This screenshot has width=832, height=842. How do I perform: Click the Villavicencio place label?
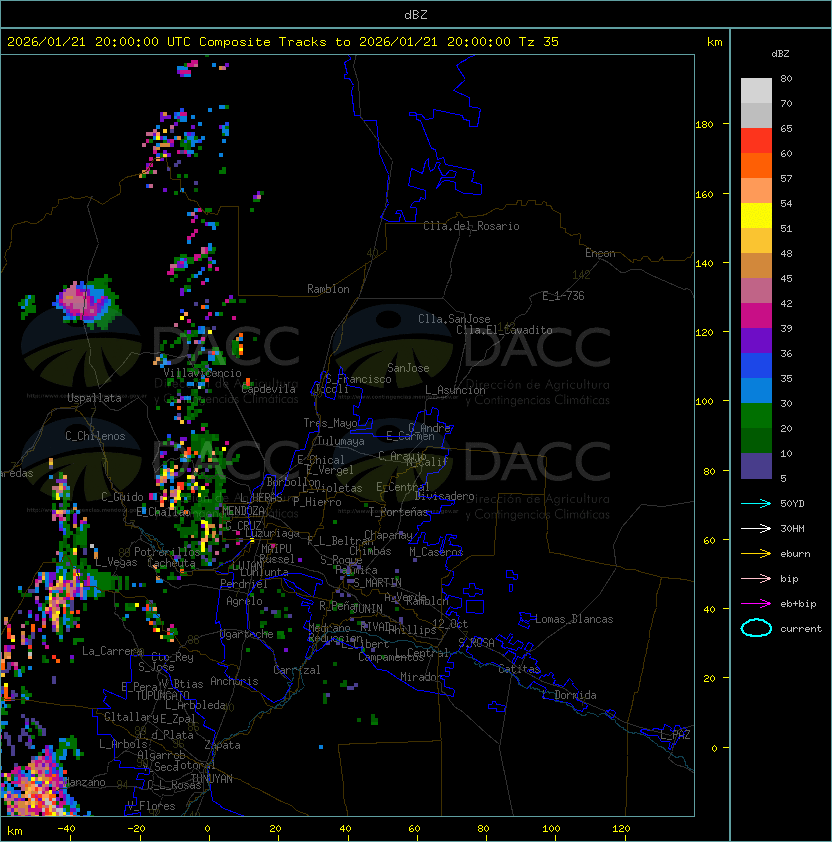[202, 373]
